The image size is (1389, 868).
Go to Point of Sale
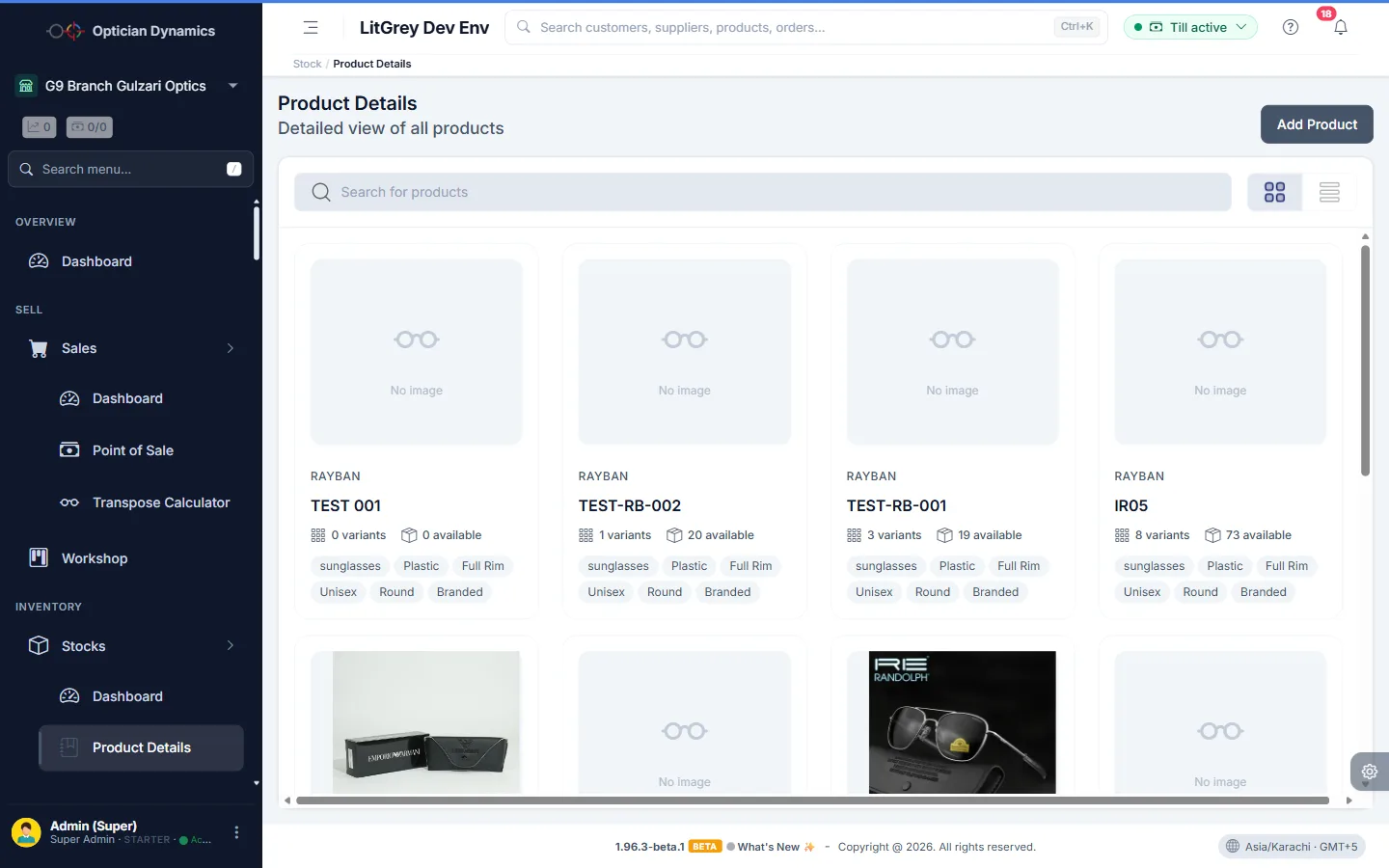coord(143,450)
